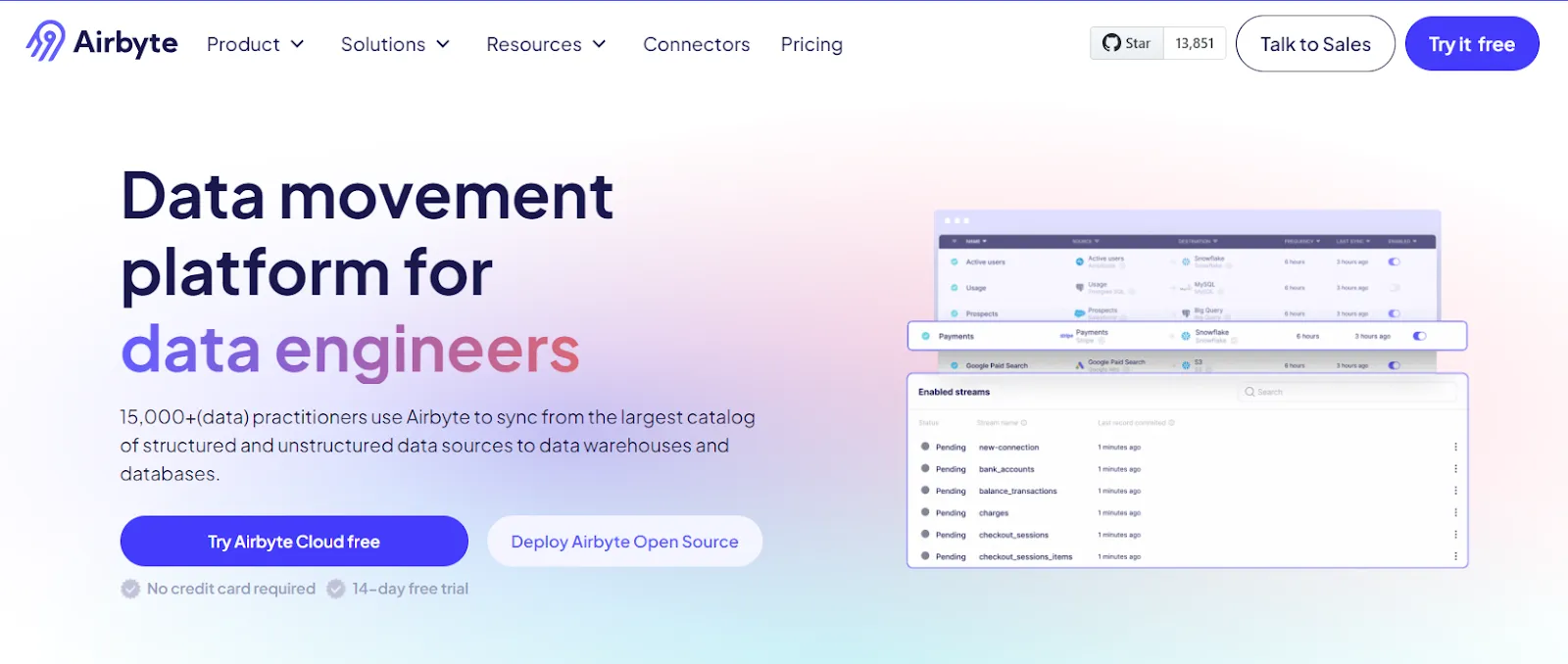Click the Airbyte logo icon
This screenshot has height=664, width=1568.
[44, 41]
